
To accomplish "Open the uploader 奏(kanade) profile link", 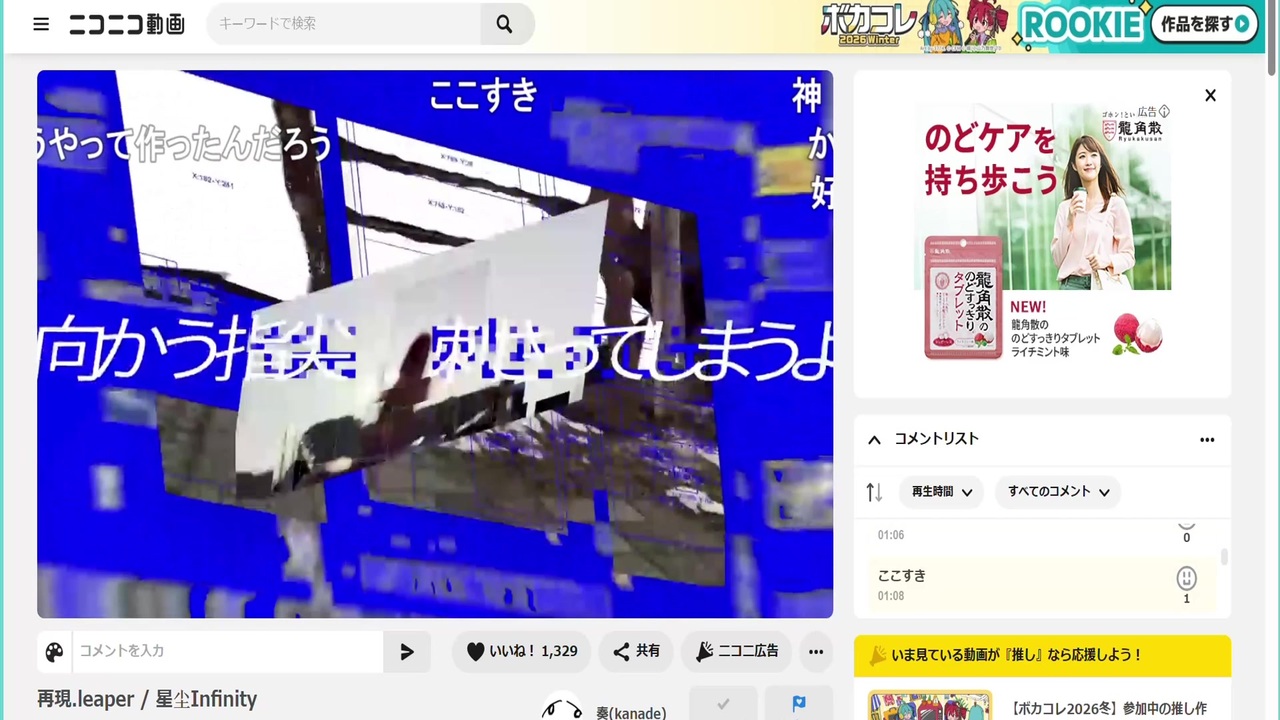I will tap(631, 712).
